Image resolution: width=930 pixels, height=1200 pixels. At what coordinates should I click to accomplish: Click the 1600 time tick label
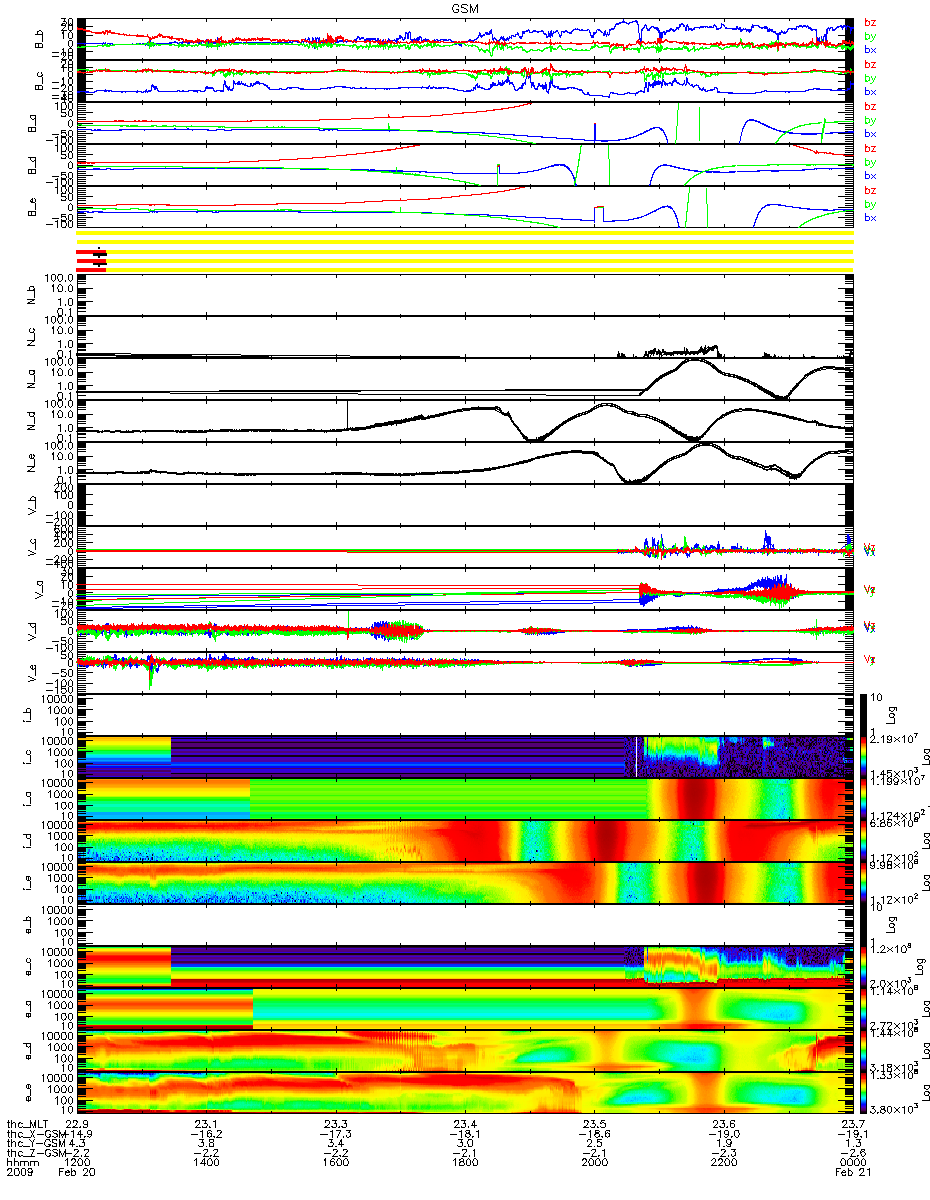pyautogui.click(x=336, y=1163)
